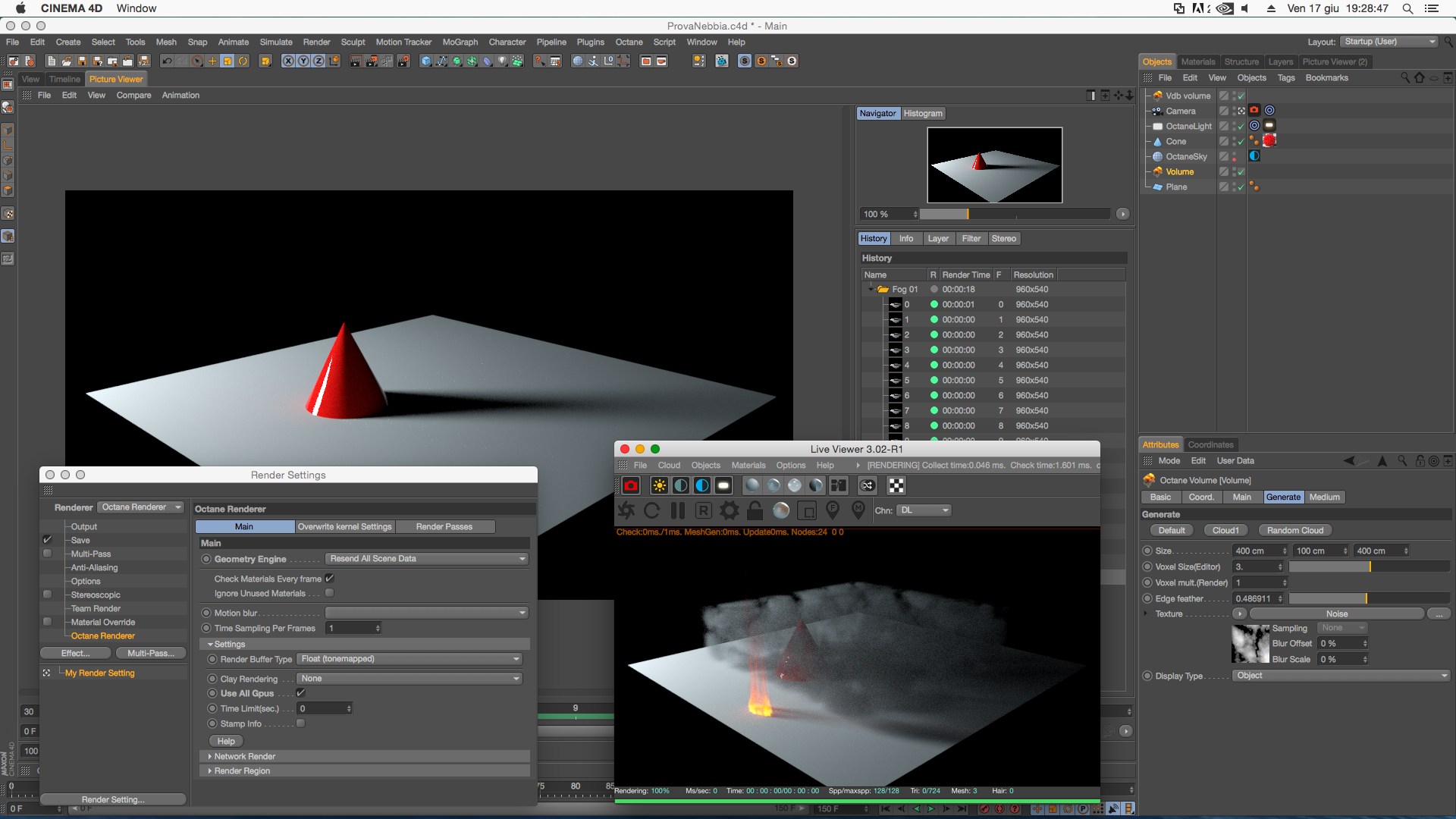Disable the Use All Gpus checkbox
This screenshot has height=819, width=1456.
pyautogui.click(x=301, y=693)
